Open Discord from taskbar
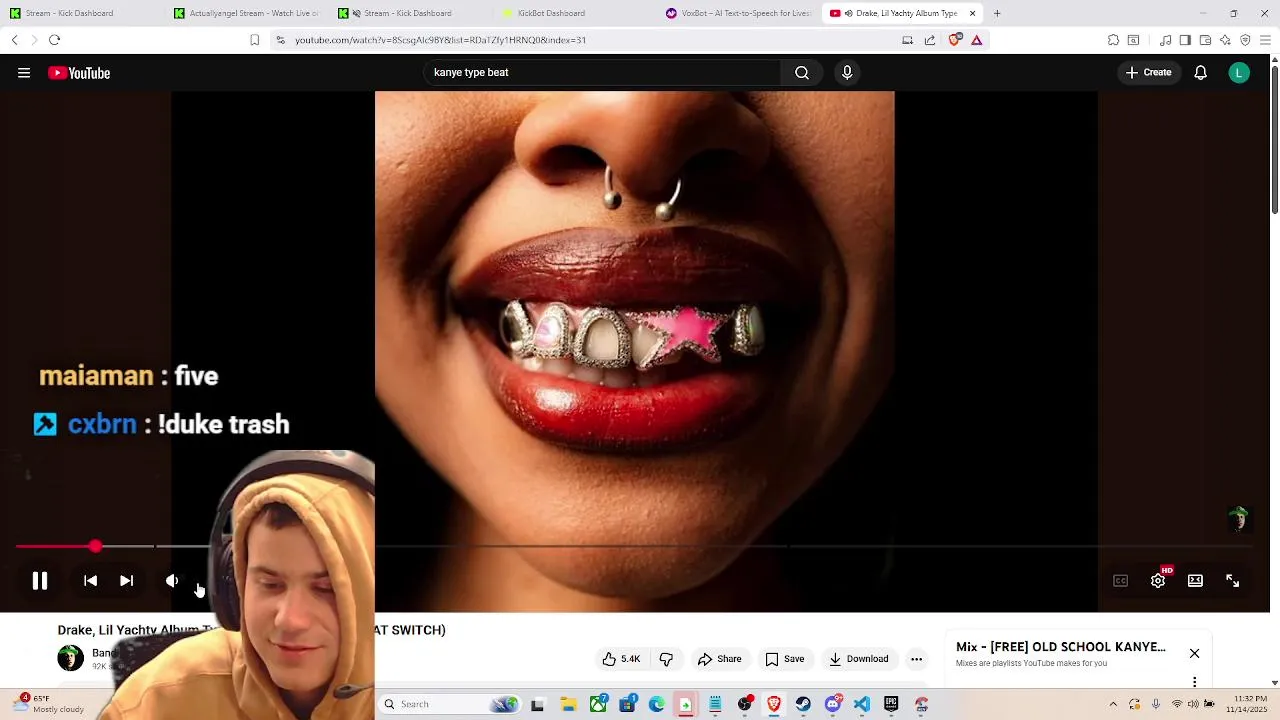This screenshot has height=720, width=1280. pos(833,704)
